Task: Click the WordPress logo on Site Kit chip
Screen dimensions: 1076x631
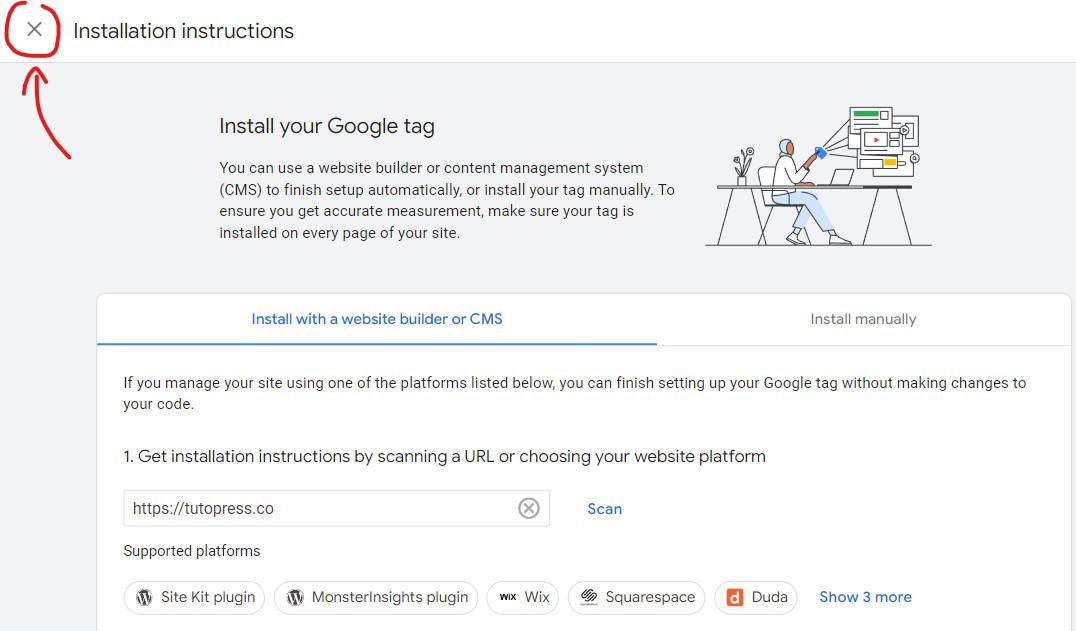Action: [x=143, y=597]
